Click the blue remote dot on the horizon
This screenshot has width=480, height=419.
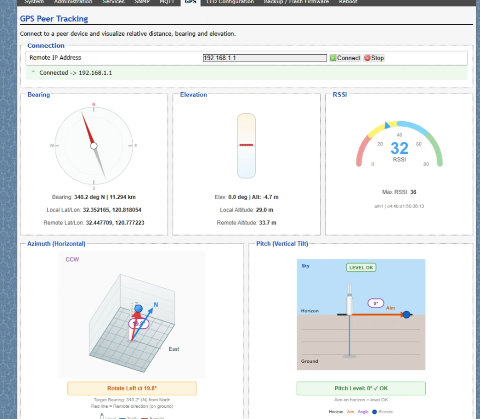(406, 314)
